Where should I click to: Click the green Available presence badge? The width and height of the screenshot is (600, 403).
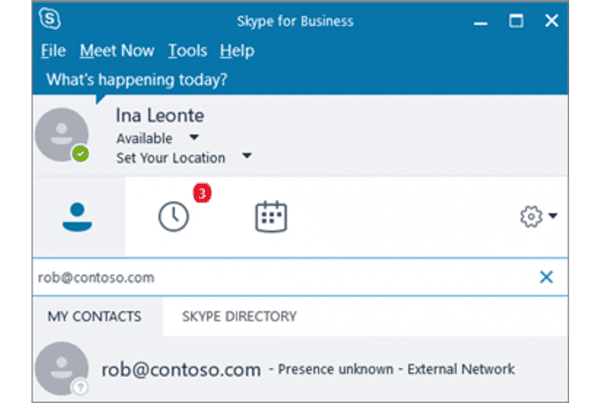click(x=80, y=154)
